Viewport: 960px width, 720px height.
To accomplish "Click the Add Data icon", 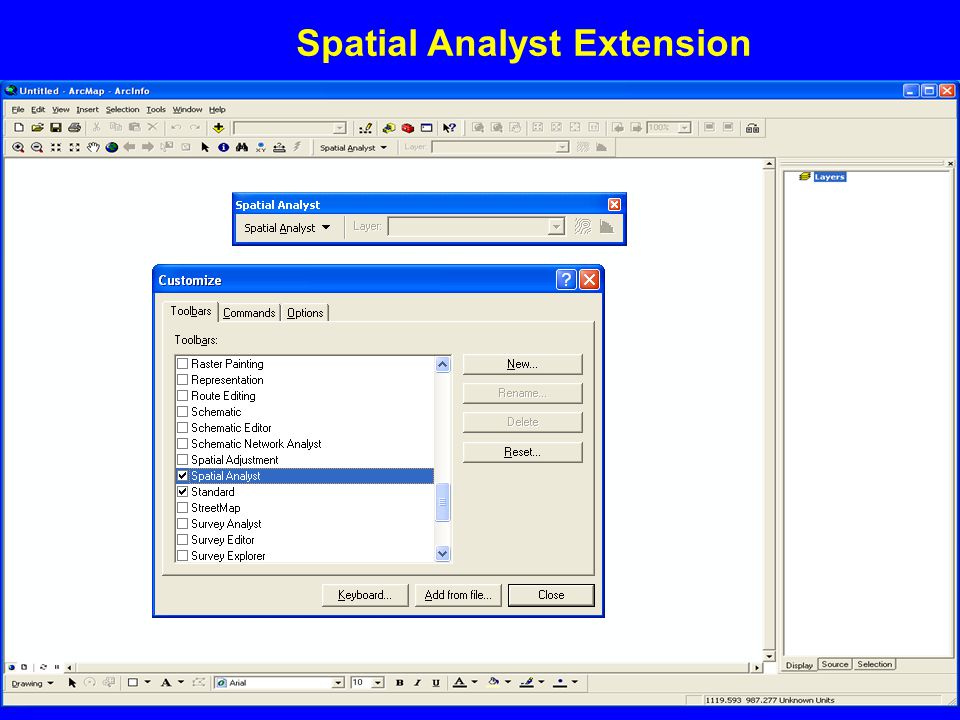I will click(219, 127).
